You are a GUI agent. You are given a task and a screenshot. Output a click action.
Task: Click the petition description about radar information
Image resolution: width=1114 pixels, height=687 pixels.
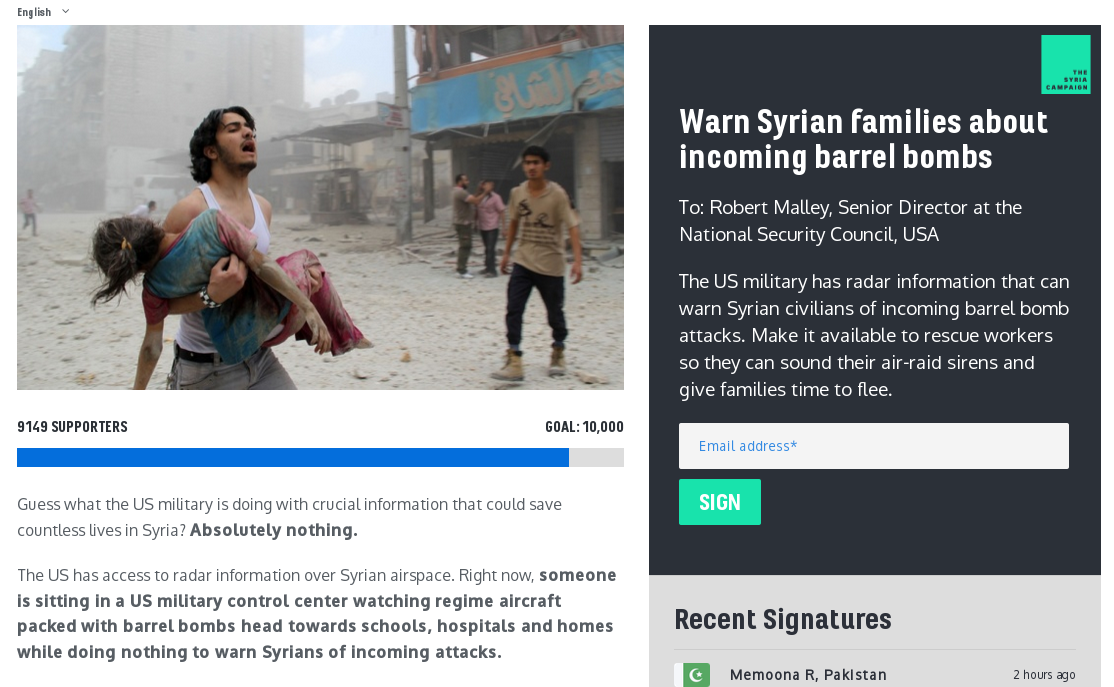(x=874, y=335)
